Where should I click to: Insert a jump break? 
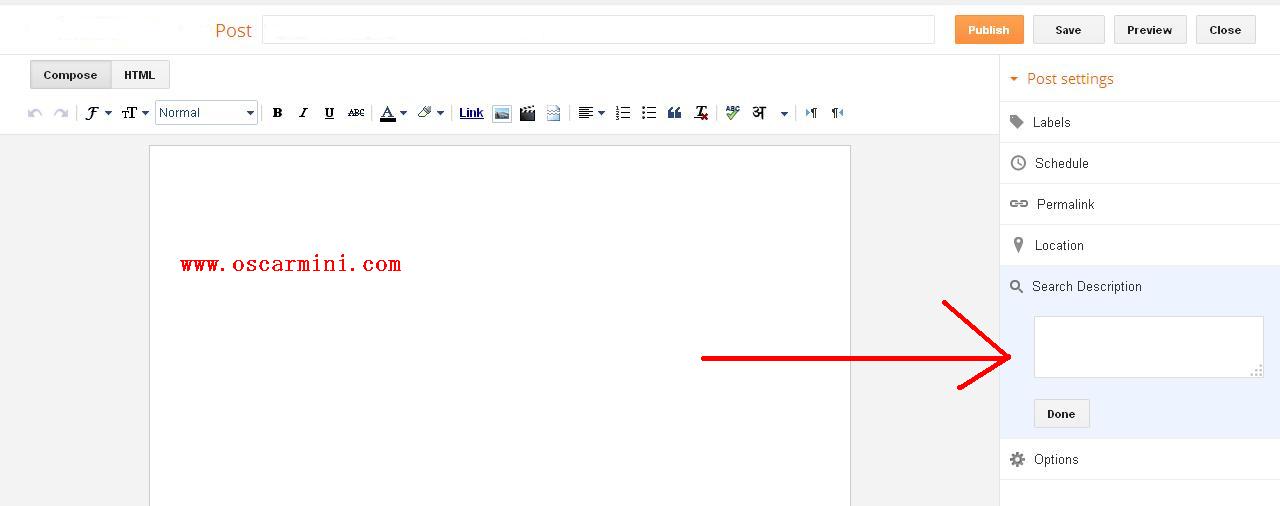pyautogui.click(x=553, y=113)
